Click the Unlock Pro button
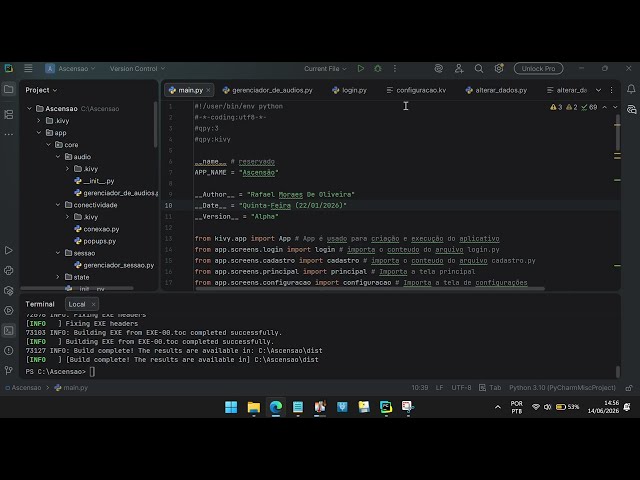Image resolution: width=640 pixels, height=480 pixels. coord(538,69)
